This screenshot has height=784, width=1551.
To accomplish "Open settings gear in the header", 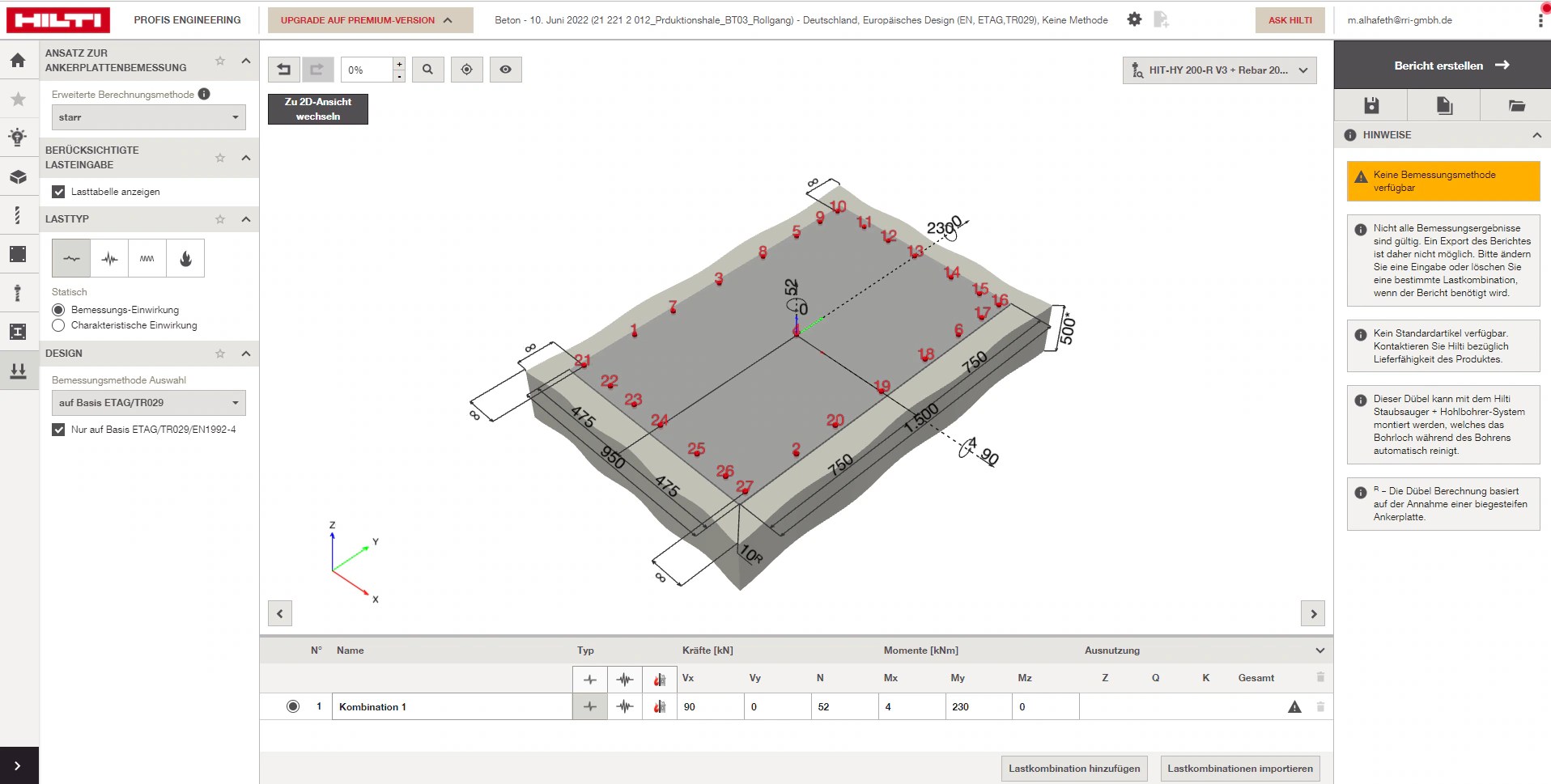I will point(1134,19).
